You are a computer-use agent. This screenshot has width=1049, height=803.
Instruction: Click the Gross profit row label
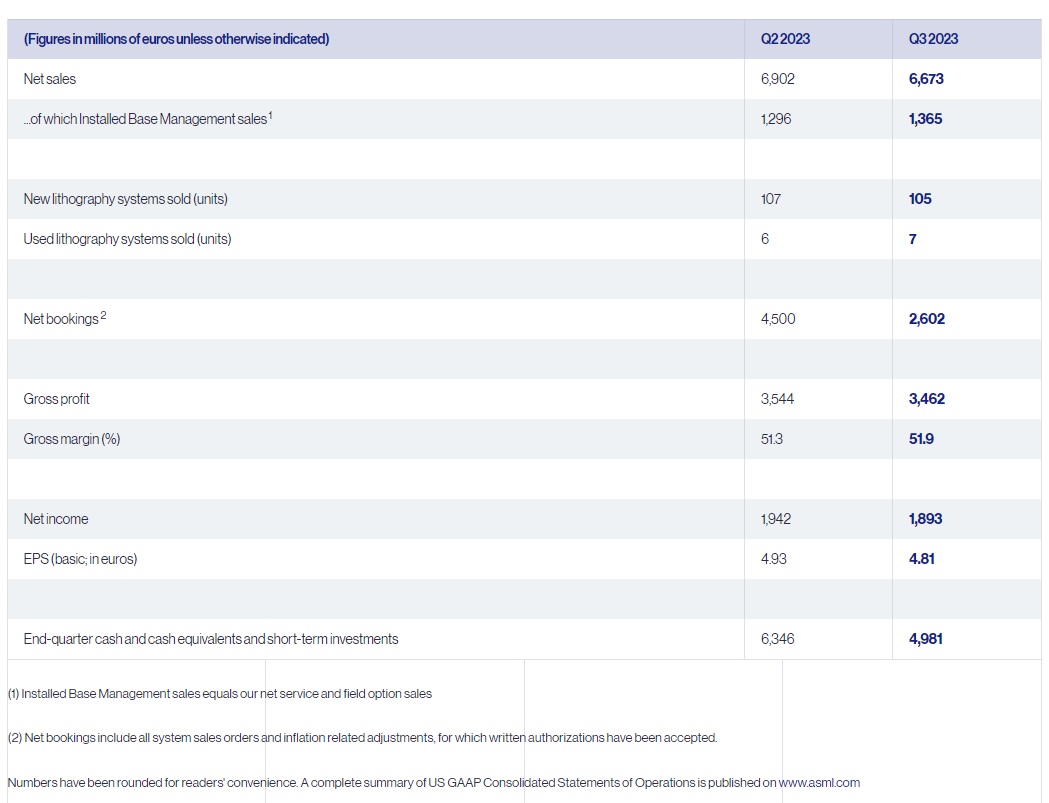56,398
